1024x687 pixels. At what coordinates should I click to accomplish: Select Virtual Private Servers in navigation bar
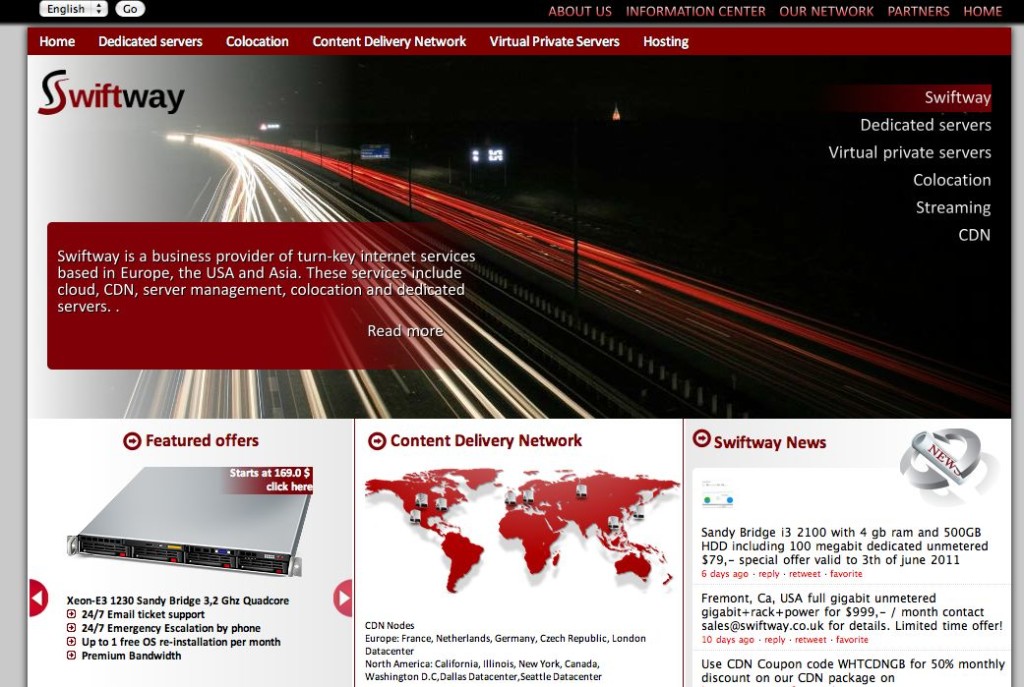click(x=554, y=42)
